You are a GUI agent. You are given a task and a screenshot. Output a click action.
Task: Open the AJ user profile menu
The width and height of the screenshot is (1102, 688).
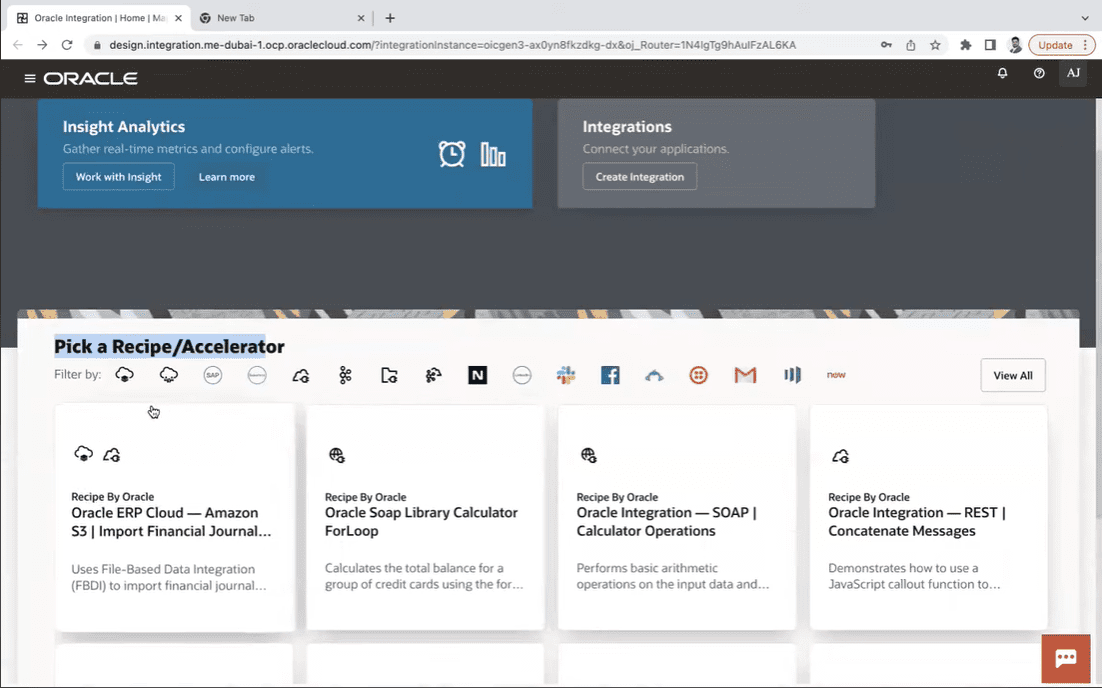(1073, 73)
